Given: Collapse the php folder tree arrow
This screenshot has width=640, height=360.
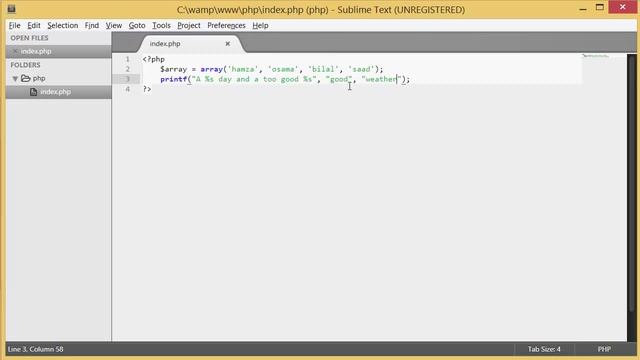Looking at the screenshot, I should [15, 78].
